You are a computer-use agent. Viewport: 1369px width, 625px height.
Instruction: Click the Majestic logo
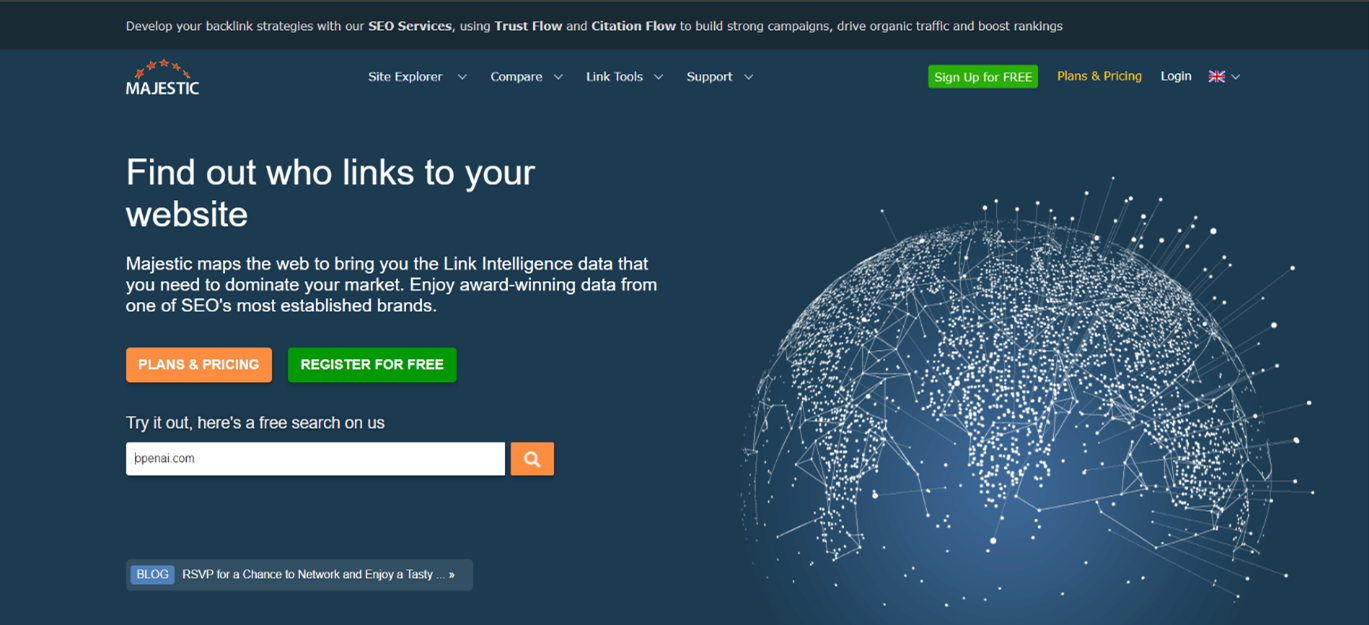(162, 77)
